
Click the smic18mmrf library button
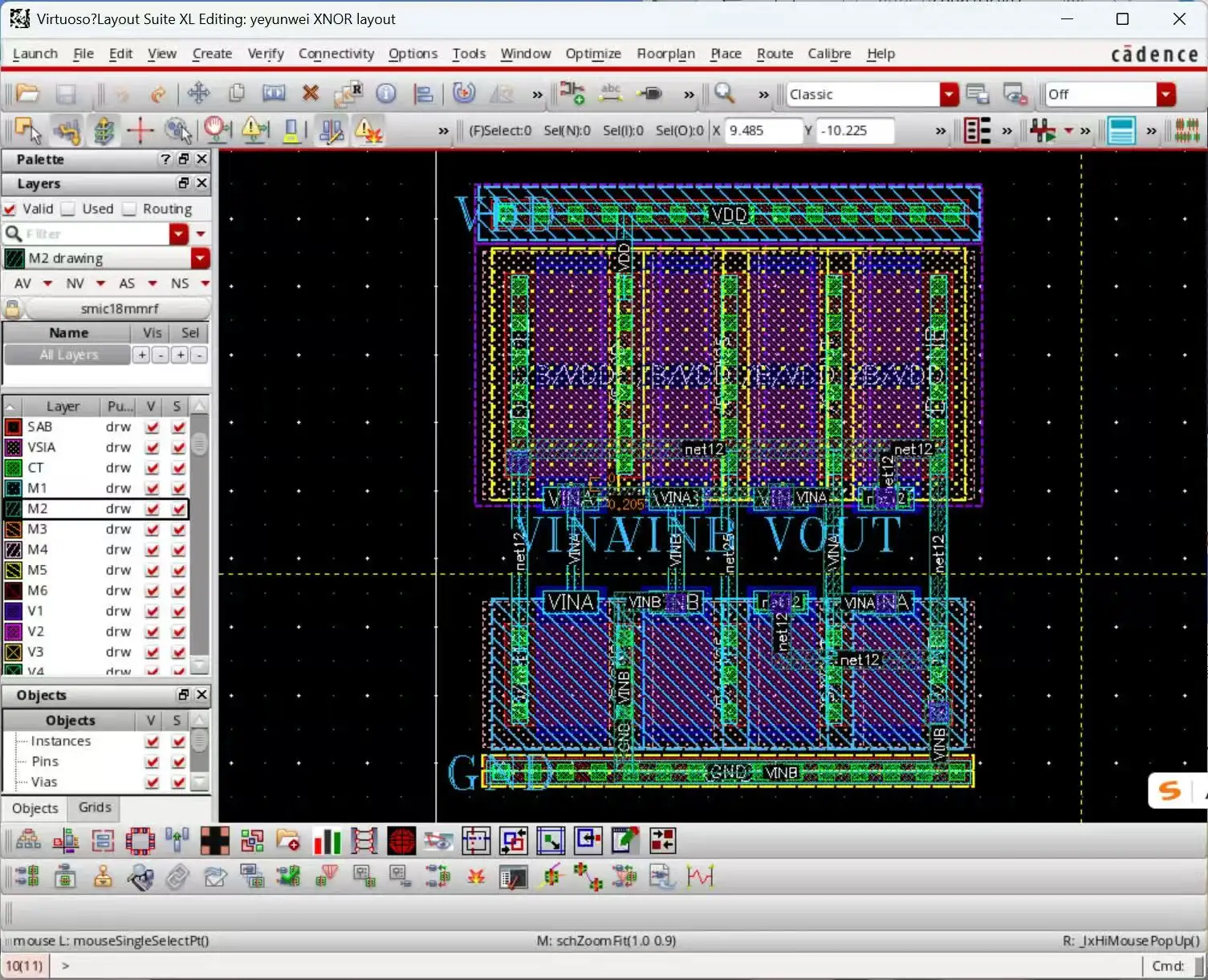[x=119, y=308]
